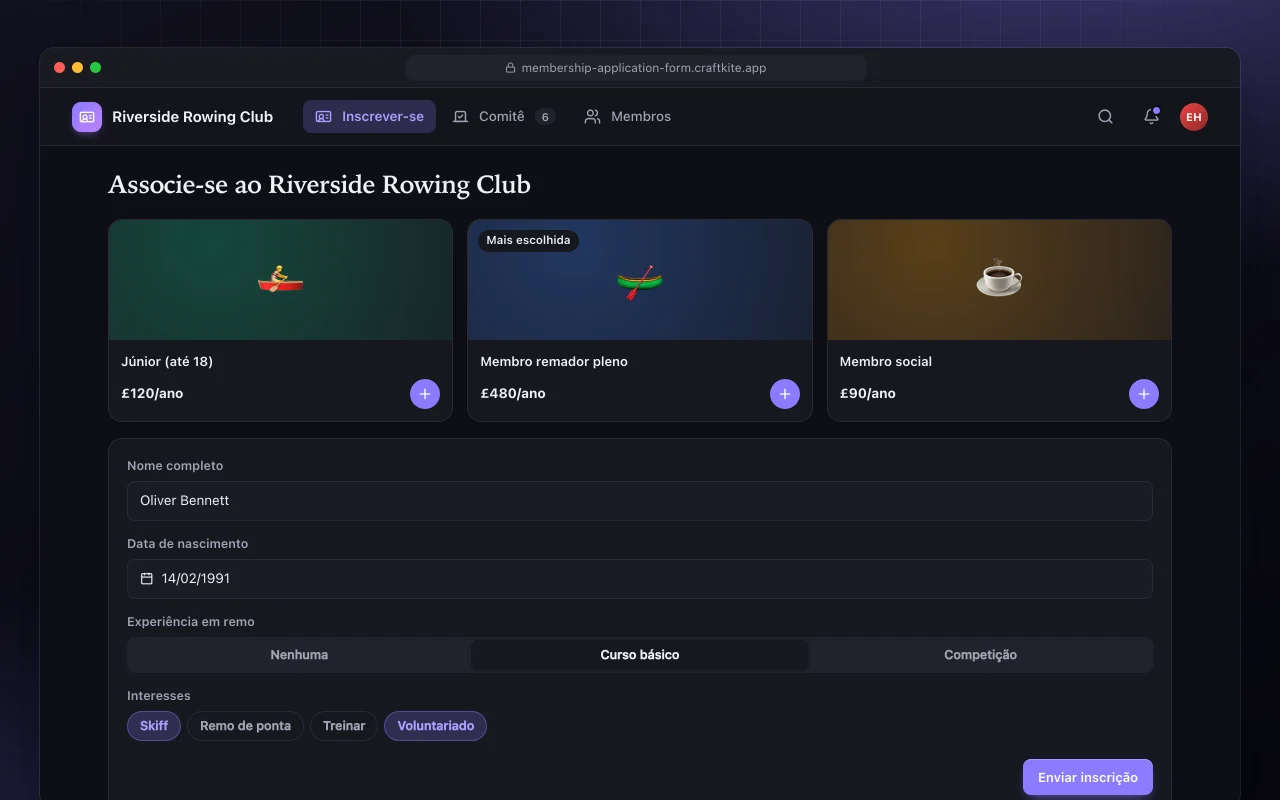Click the £90/ano price

[x=868, y=394]
